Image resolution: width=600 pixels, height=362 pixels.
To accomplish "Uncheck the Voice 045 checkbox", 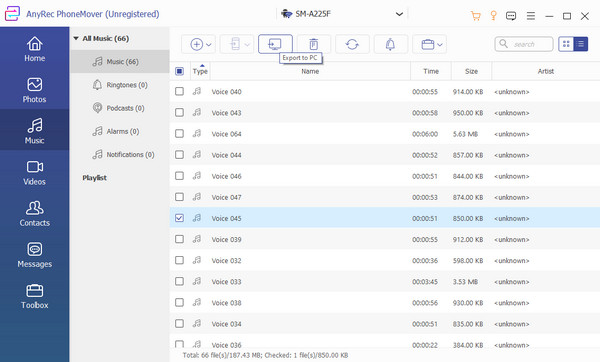I will (179, 218).
